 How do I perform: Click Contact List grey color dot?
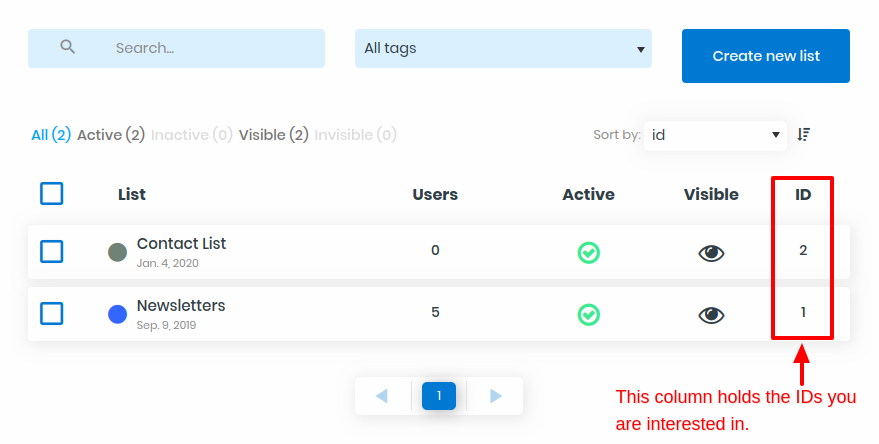(117, 252)
